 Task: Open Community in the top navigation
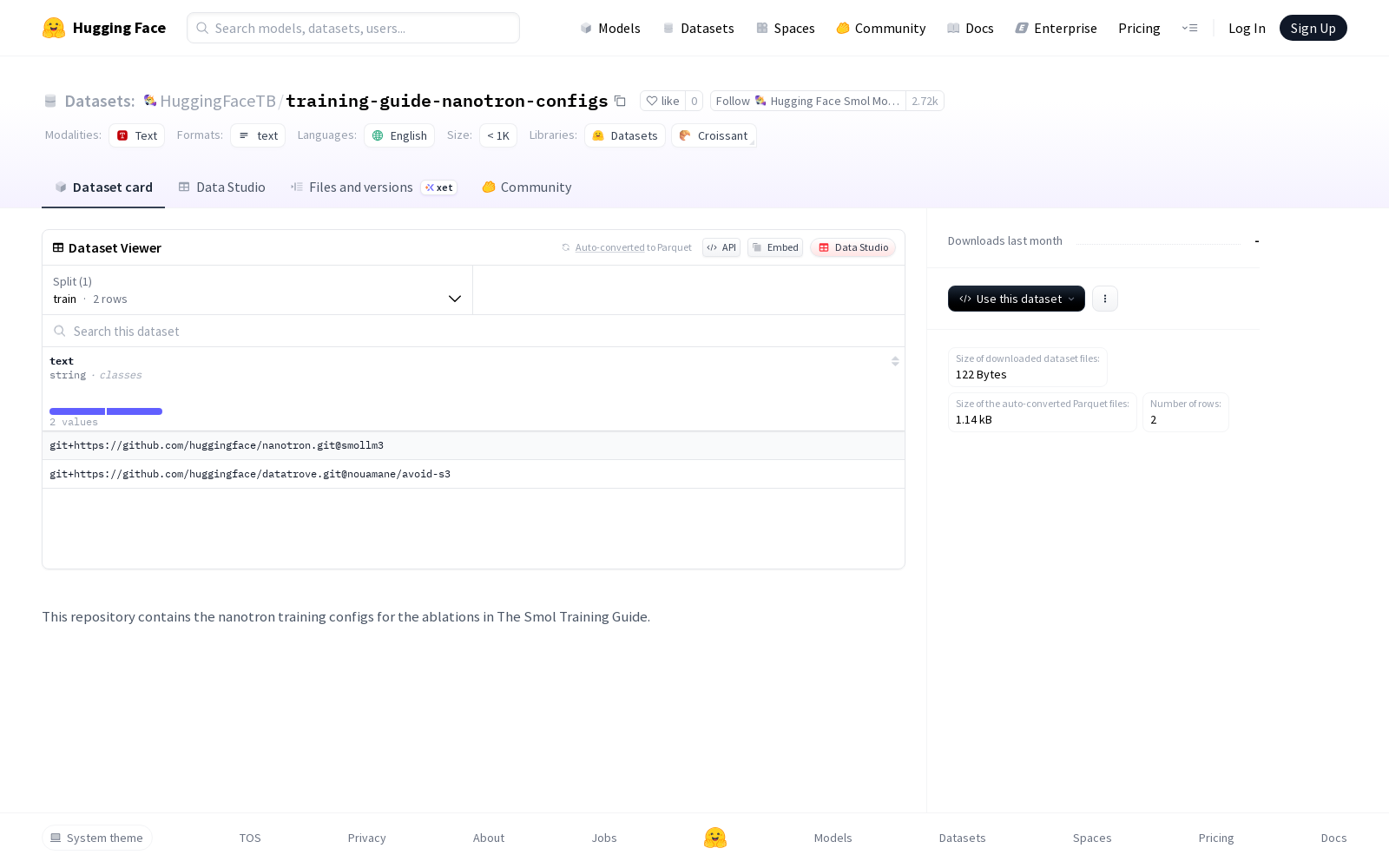[x=881, y=28]
